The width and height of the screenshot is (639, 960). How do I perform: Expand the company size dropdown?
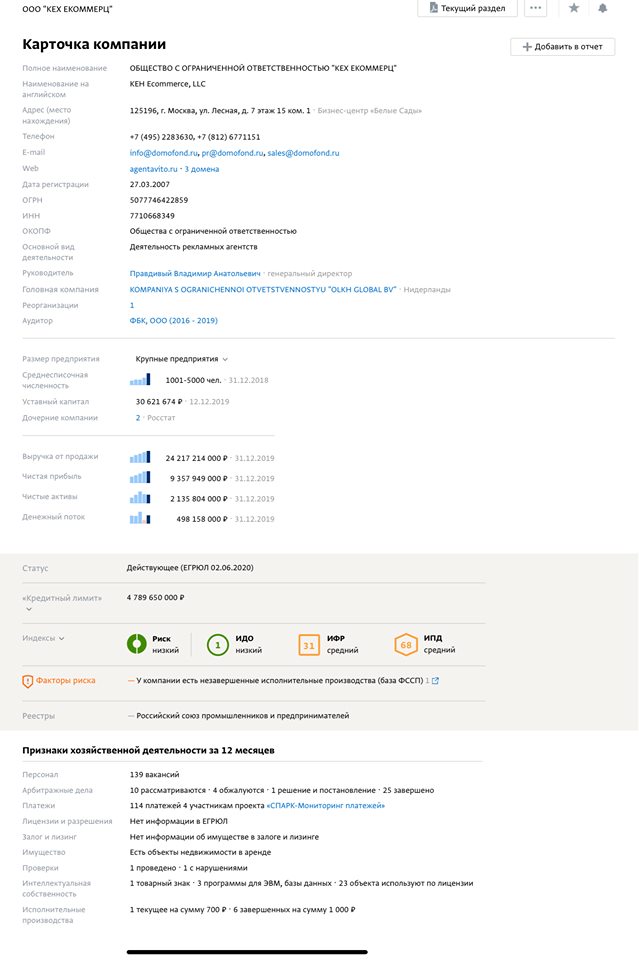coord(225,359)
